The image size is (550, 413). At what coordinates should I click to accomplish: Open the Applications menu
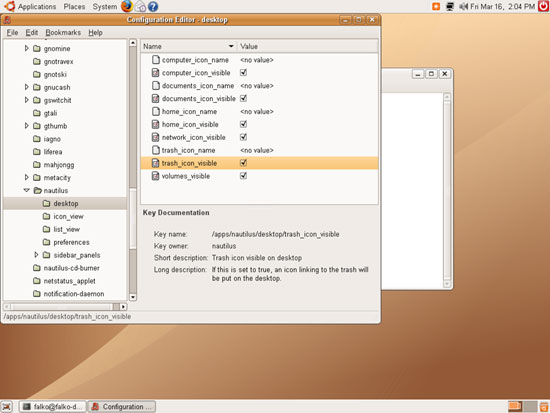[37, 6]
